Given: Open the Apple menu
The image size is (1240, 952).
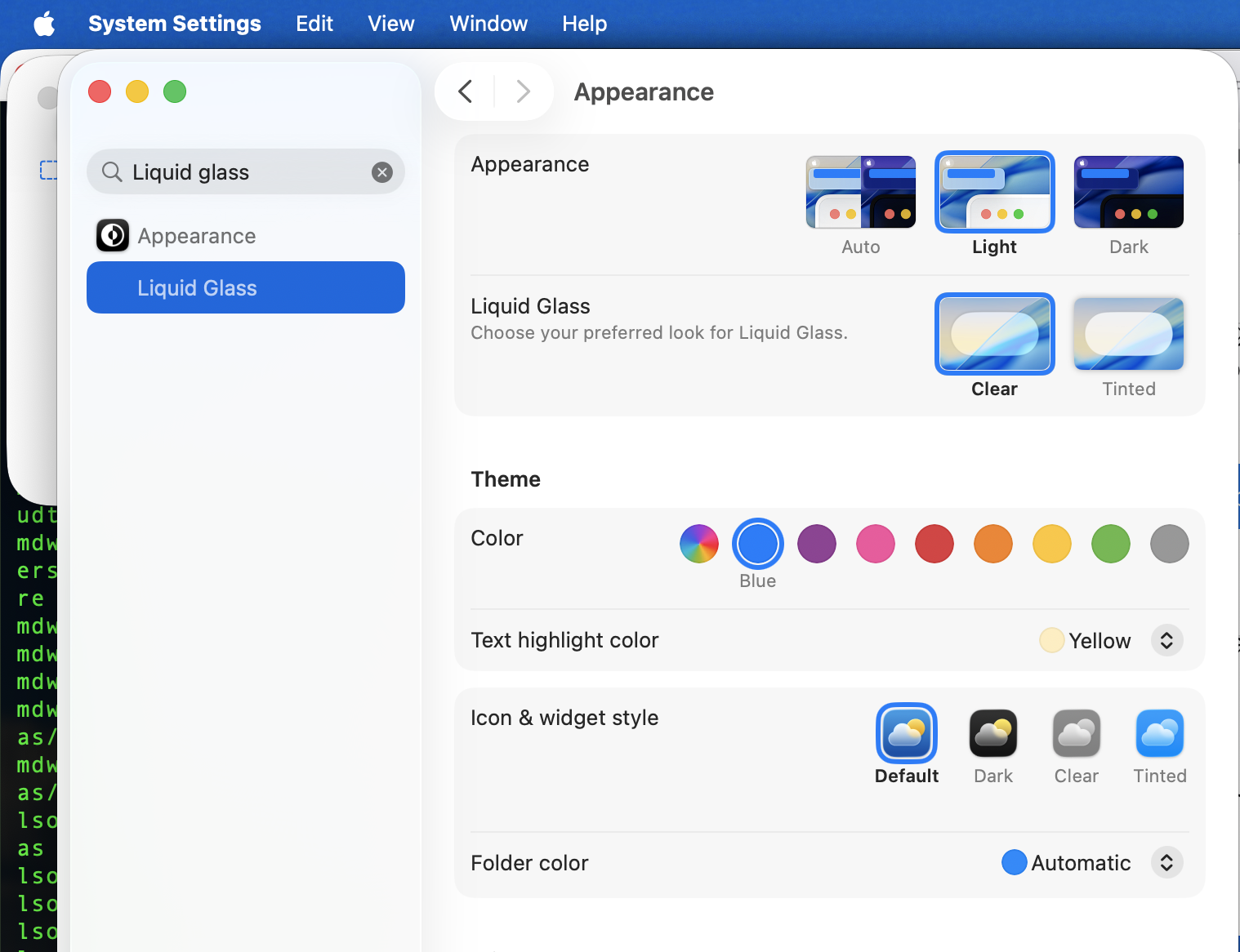Looking at the screenshot, I should [x=44, y=24].
